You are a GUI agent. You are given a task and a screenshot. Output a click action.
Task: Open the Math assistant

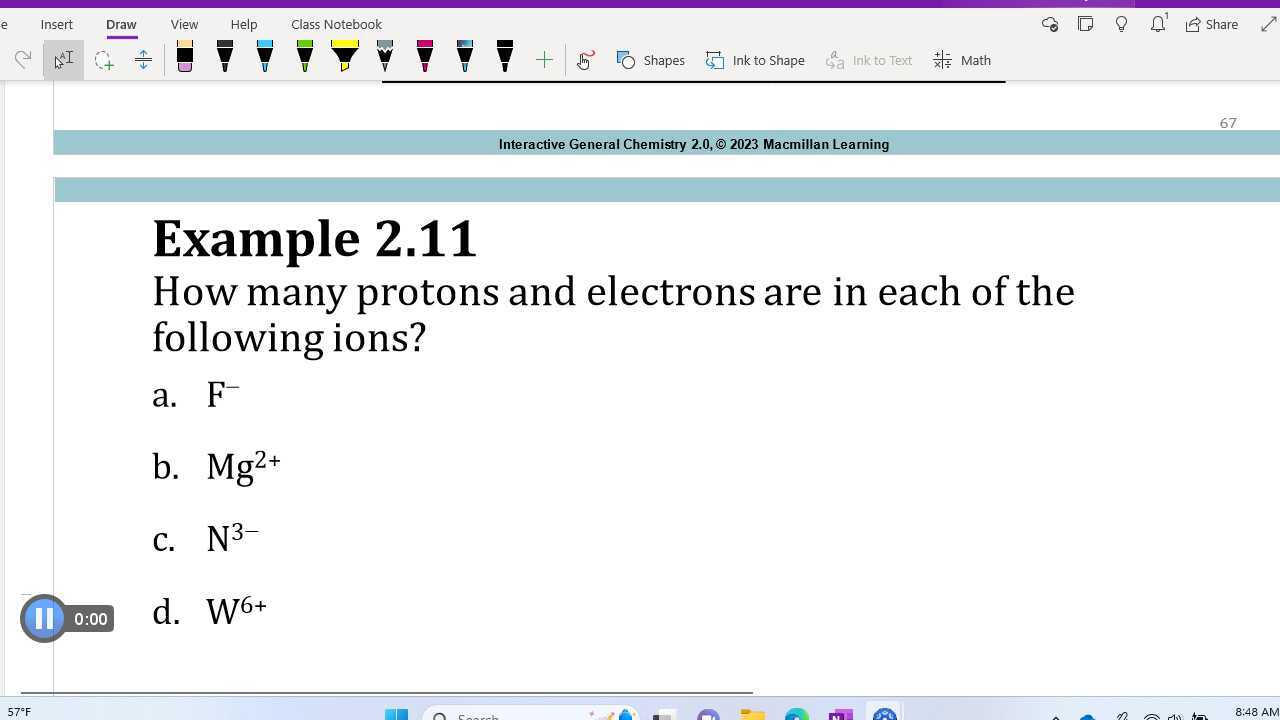tap(962, 60)
